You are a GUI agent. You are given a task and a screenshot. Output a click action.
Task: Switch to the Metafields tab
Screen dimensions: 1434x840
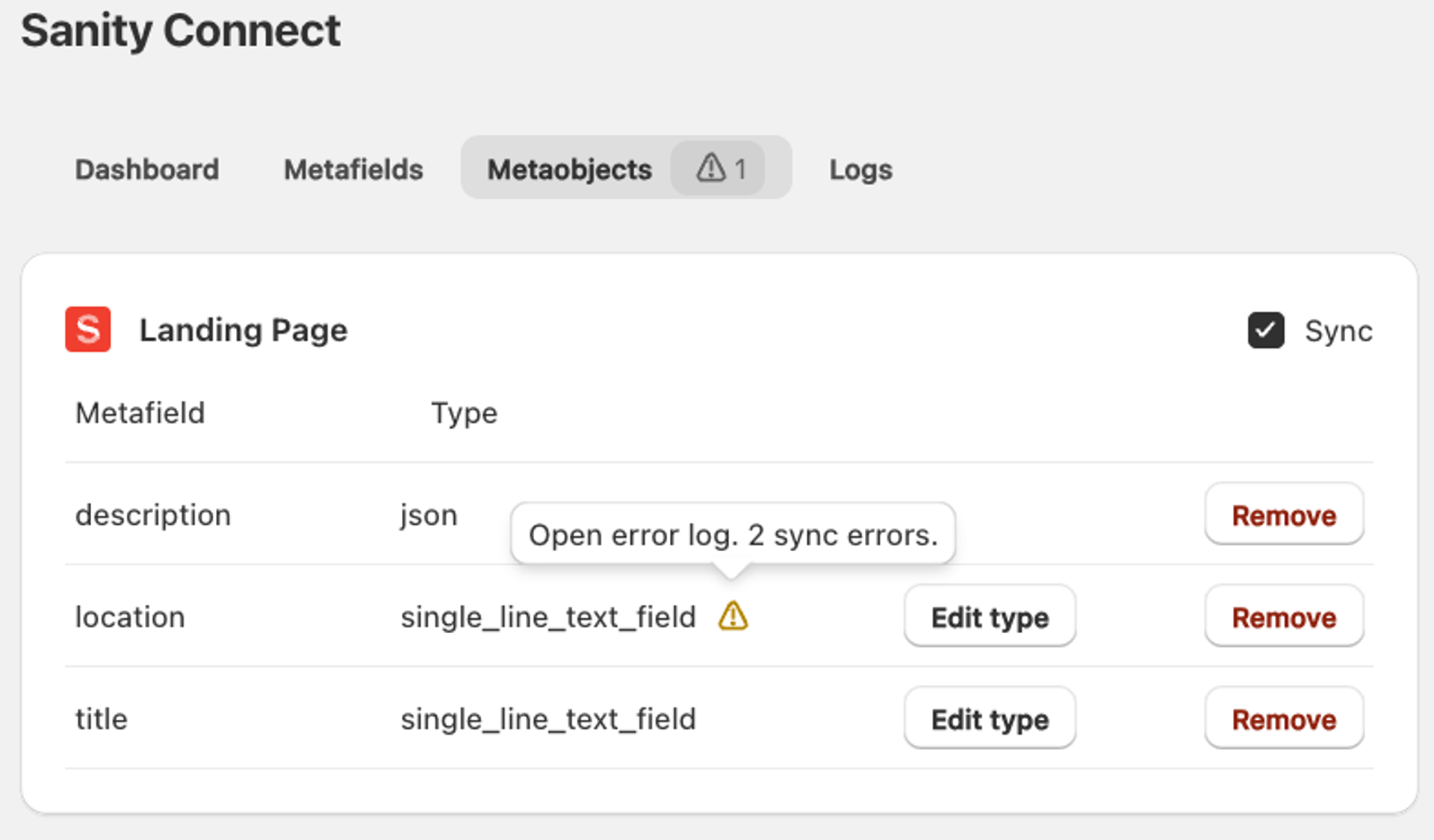tap(353, 169)
